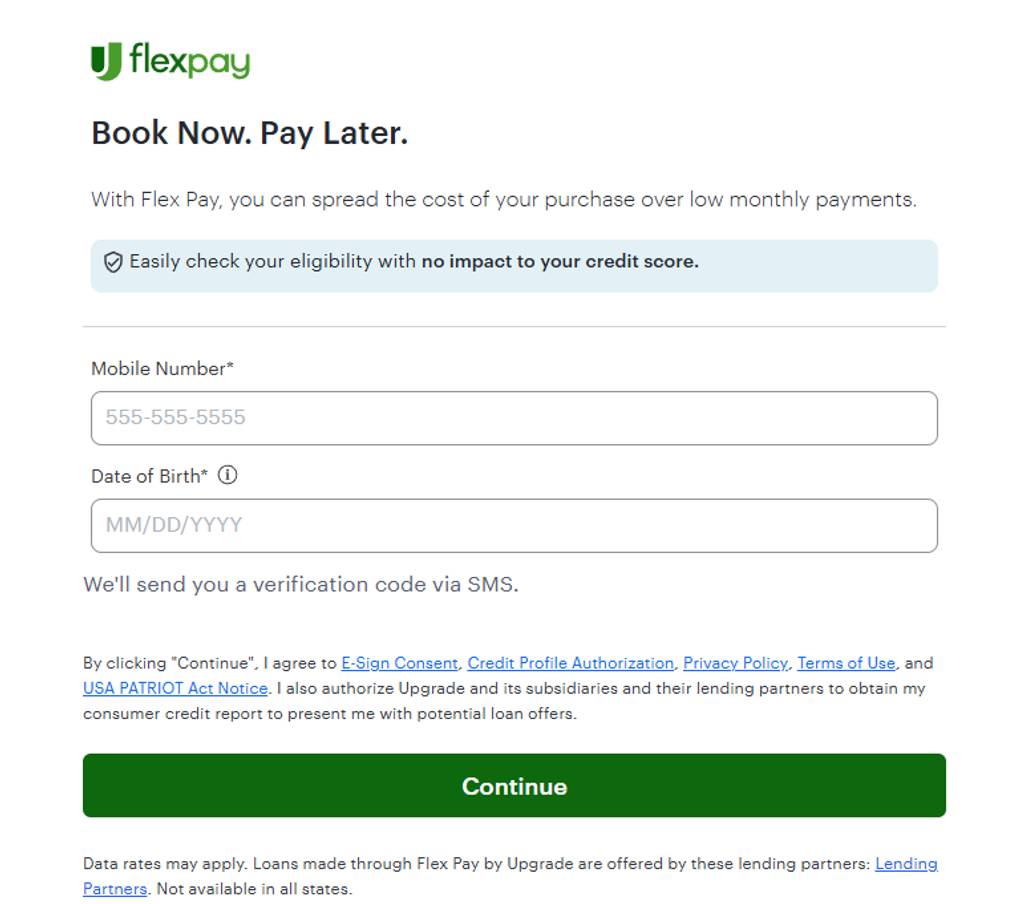Focus the Mobile Number input field
The width and height of the screenshot is (1024, 904).
[514, 418]
